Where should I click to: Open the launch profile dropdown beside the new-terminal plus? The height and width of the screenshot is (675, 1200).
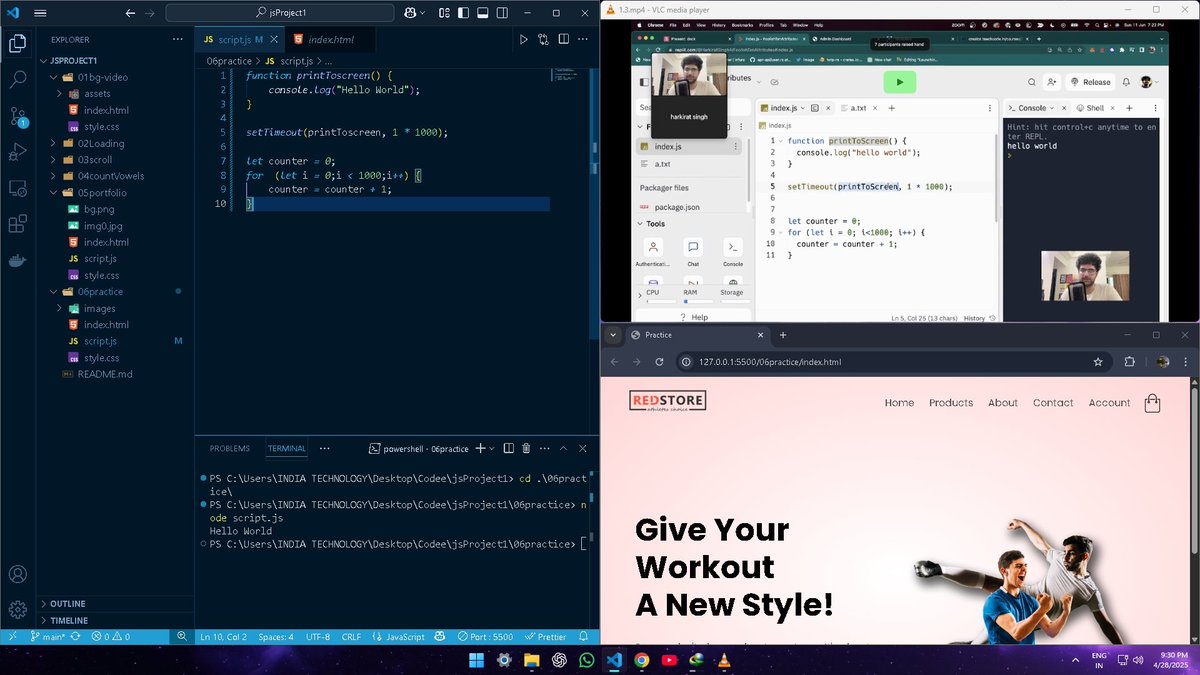(x=494, y=448)
